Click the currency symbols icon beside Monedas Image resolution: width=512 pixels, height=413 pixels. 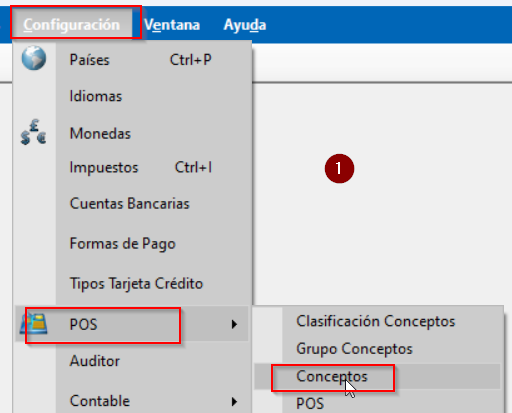(33, 132)
